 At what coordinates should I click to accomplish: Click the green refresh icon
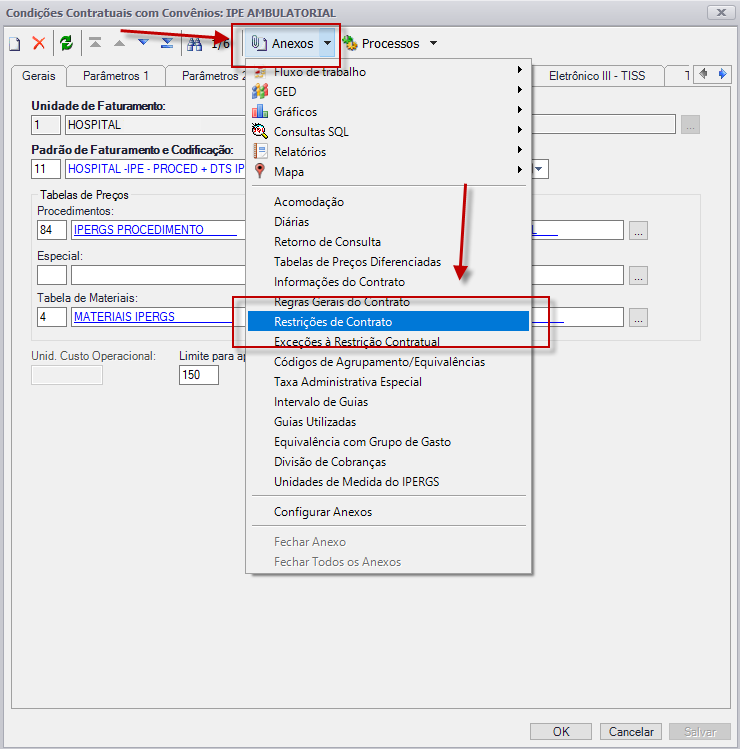point(66,43)
